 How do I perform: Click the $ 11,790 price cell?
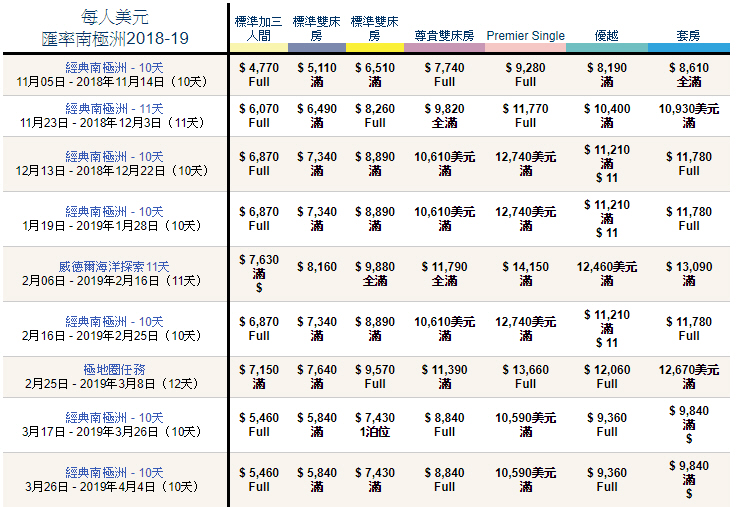pyautogui.click(x=444, y=267)
